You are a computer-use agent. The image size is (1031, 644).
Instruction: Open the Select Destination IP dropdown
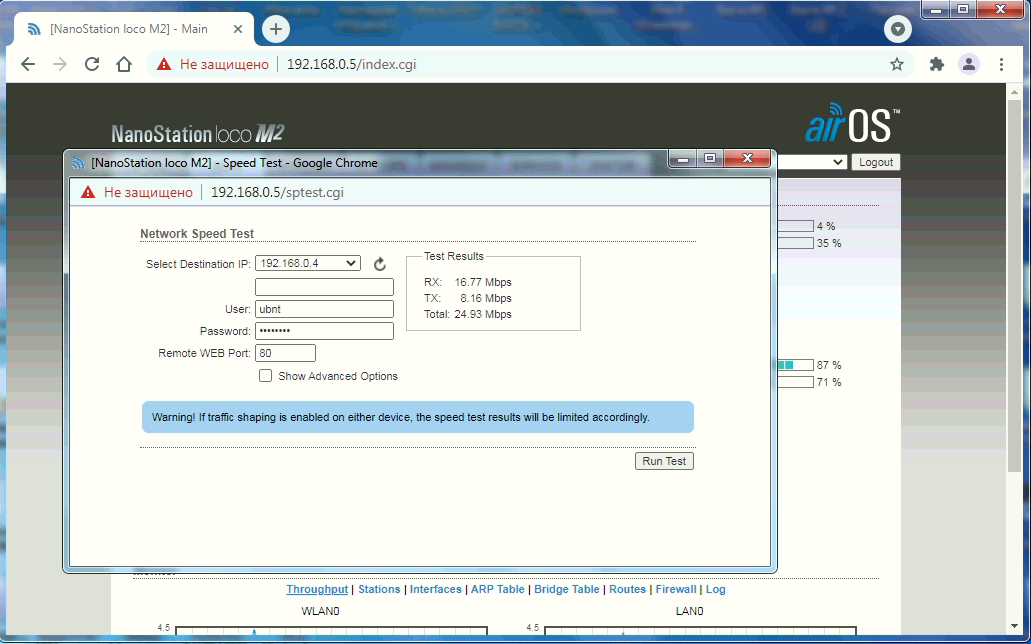click(x=308, y=263)
